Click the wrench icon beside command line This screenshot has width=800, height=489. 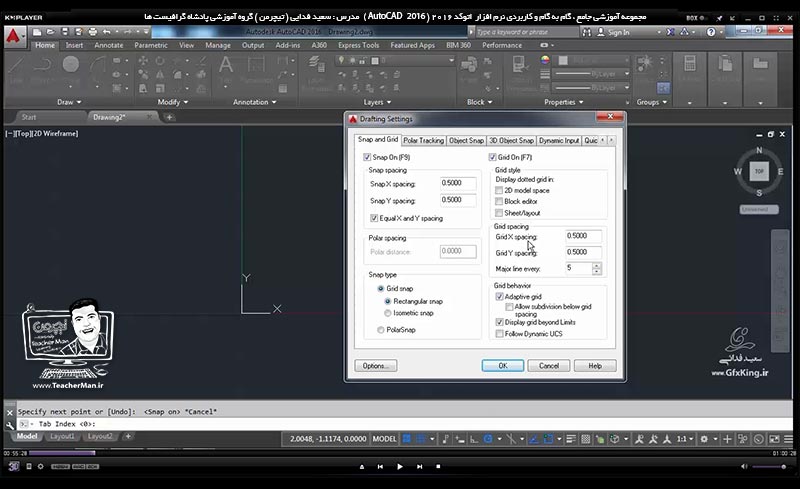pos(10,424)
